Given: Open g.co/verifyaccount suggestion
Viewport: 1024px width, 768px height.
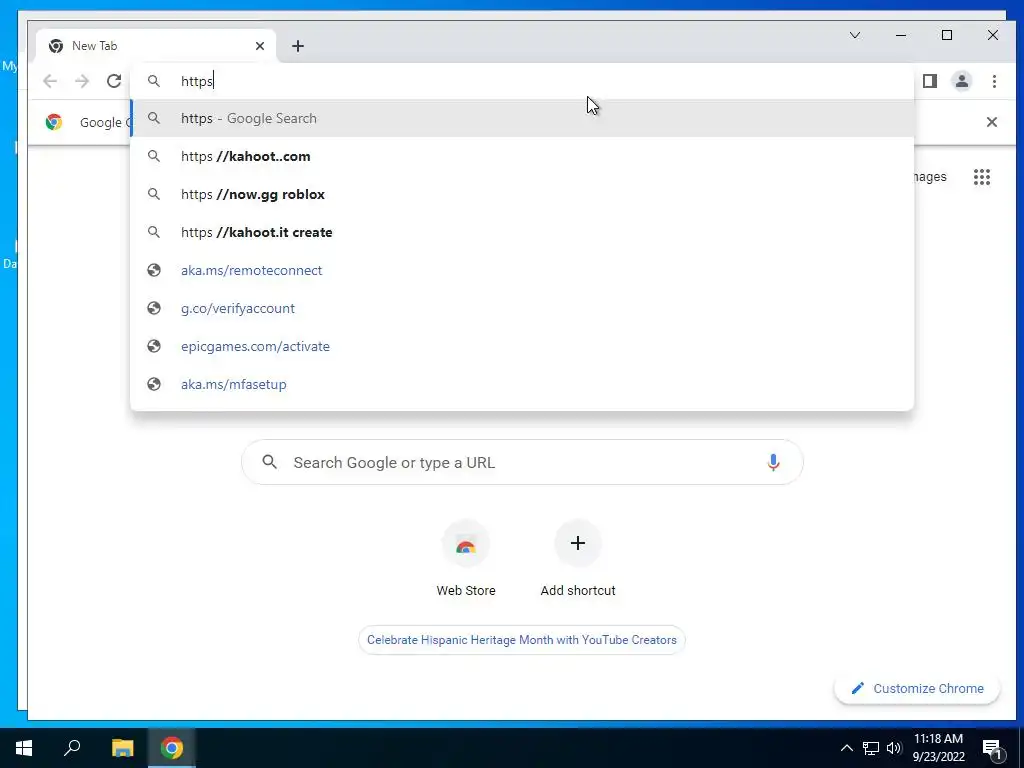Looking at the screenshot, I should click(522, 308).
